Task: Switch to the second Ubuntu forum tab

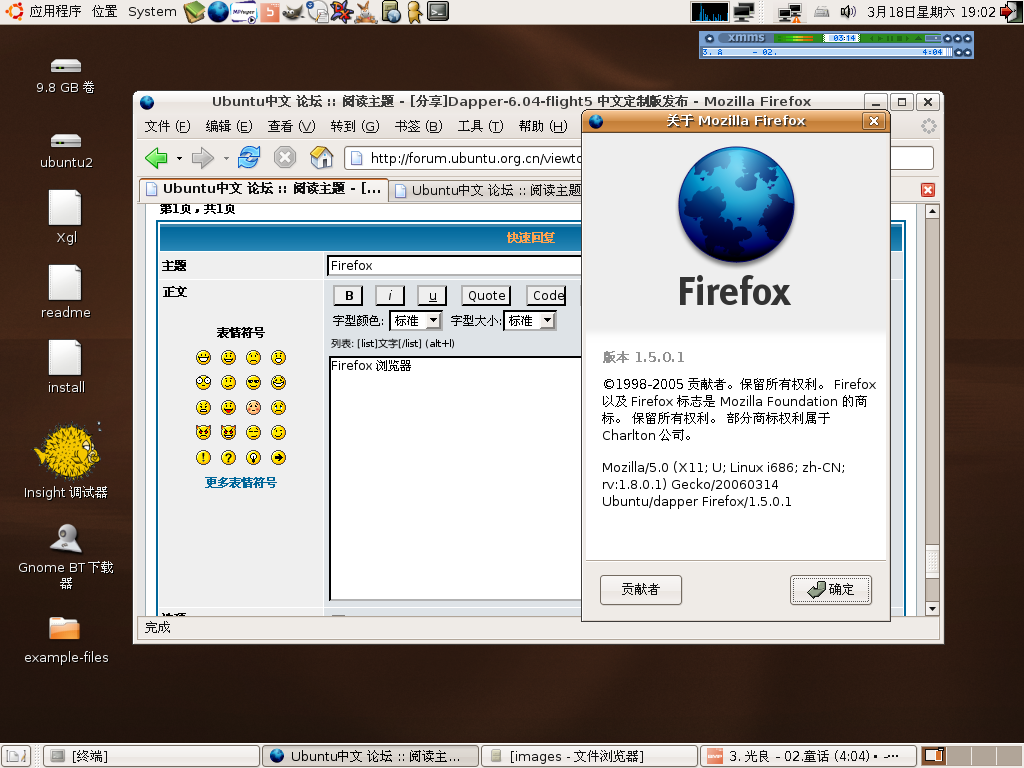Action: coord(487,190)
